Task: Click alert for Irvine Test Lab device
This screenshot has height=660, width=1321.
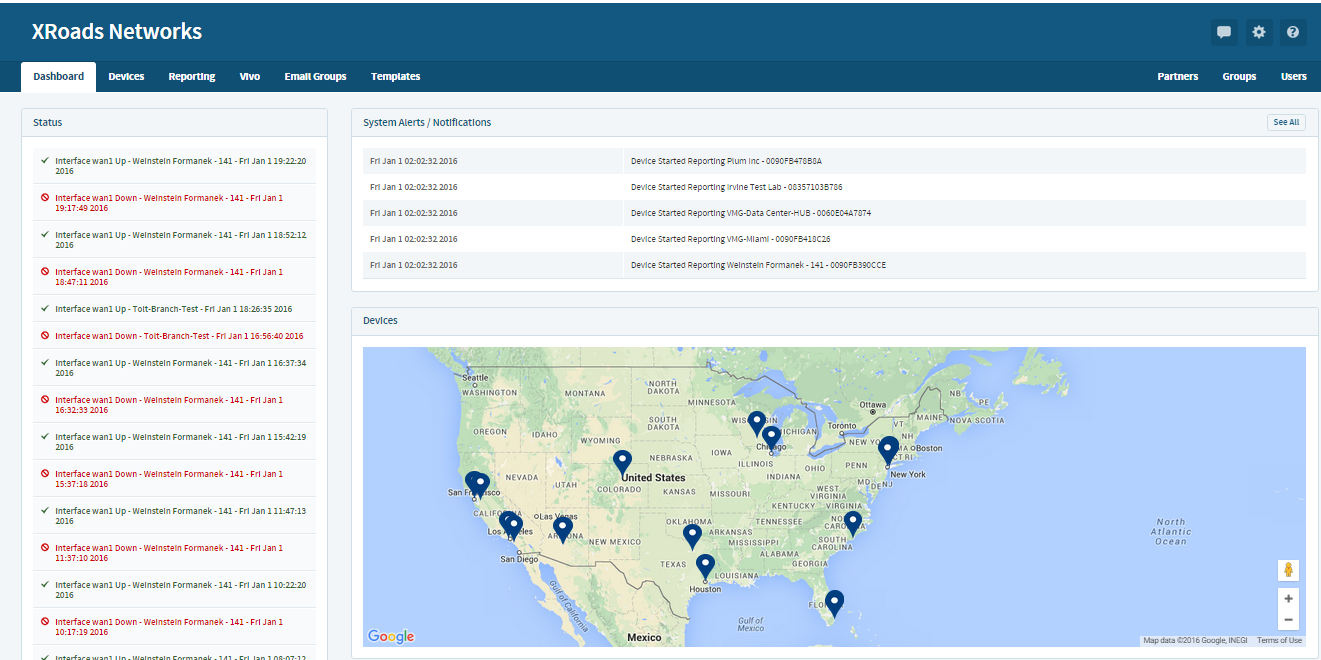Action: click(834, 187)
